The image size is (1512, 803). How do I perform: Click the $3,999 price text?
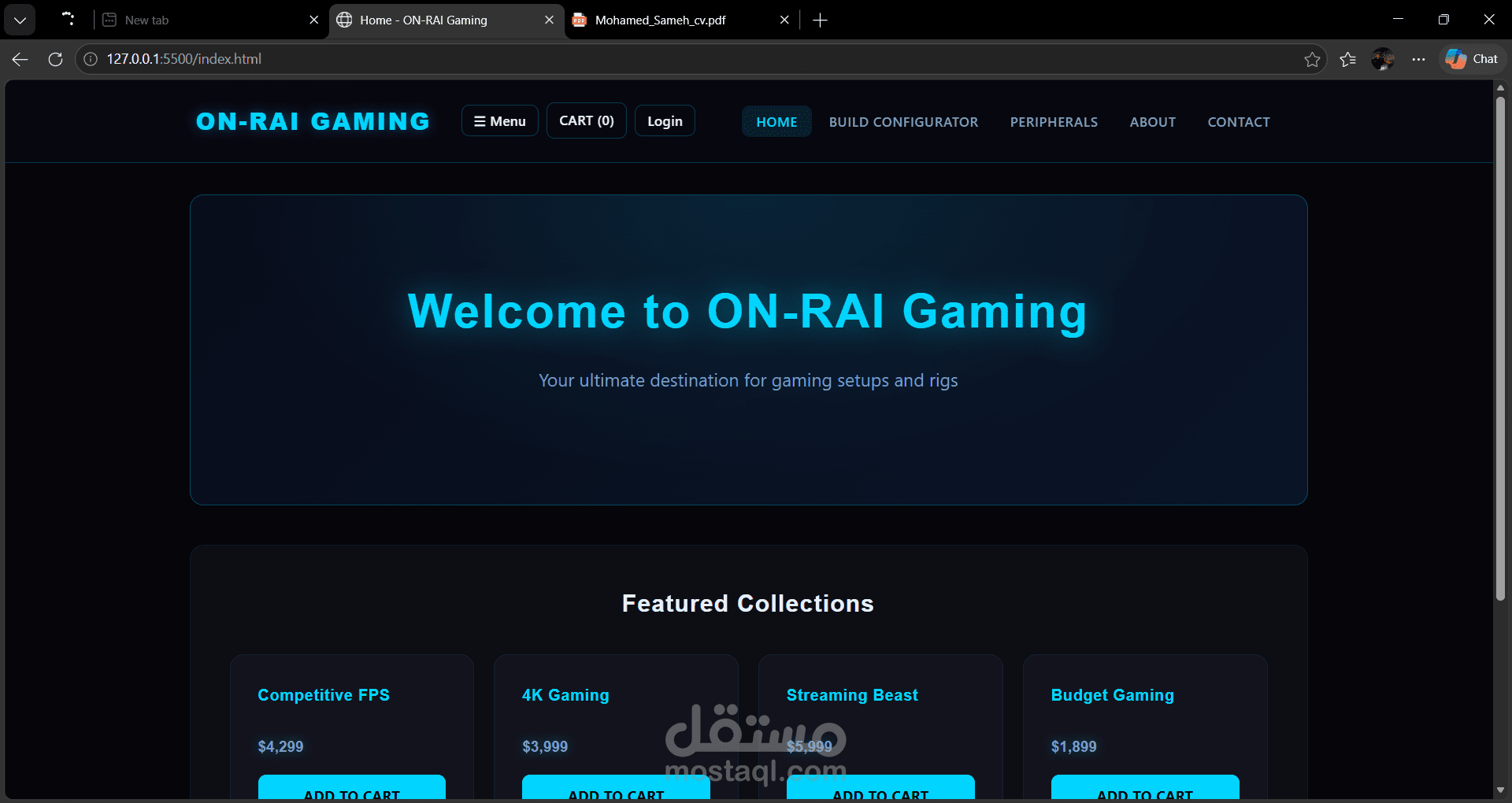point(545,746)
